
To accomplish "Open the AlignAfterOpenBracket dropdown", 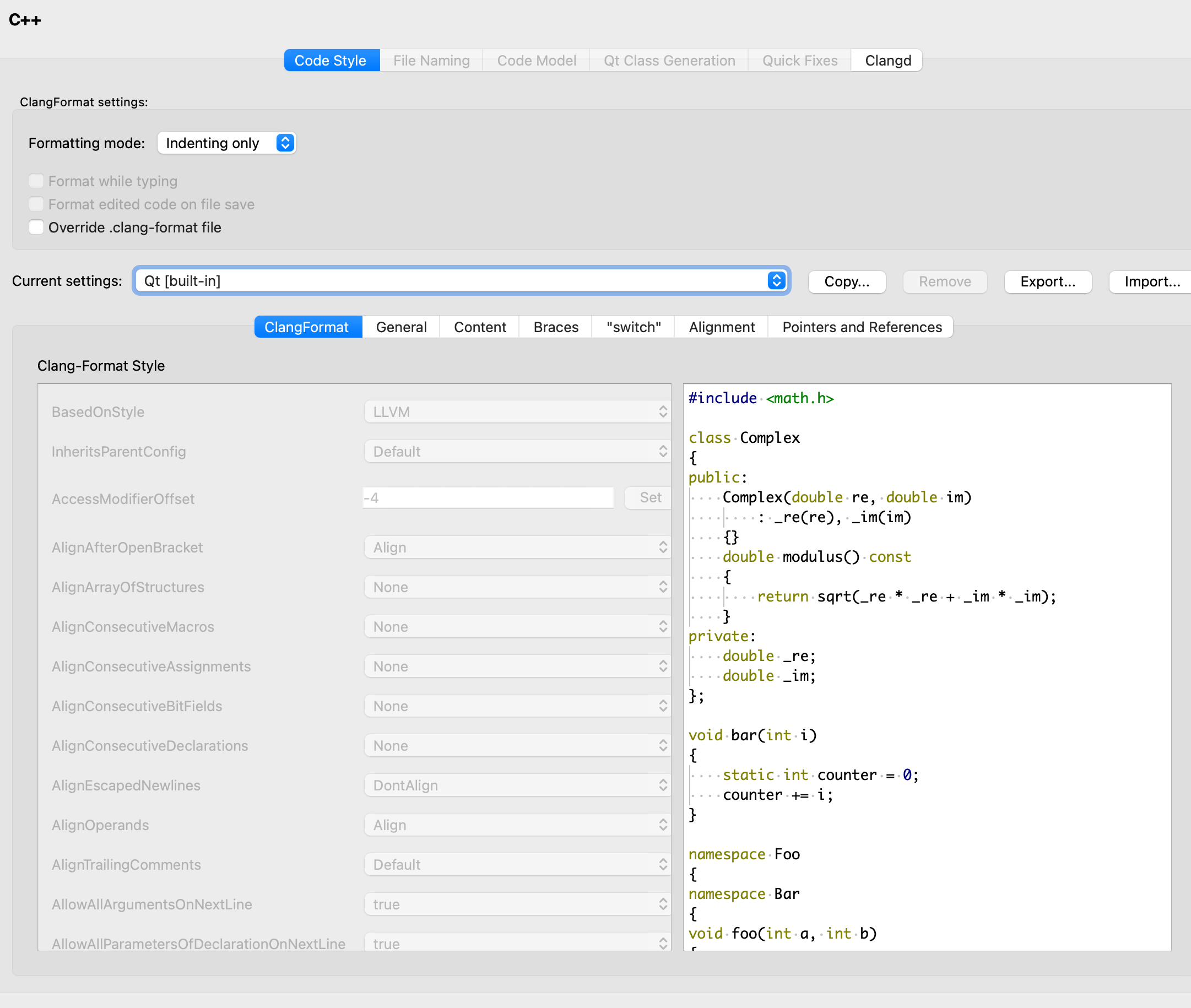I will pyautogui.click(x=517, y=548).
